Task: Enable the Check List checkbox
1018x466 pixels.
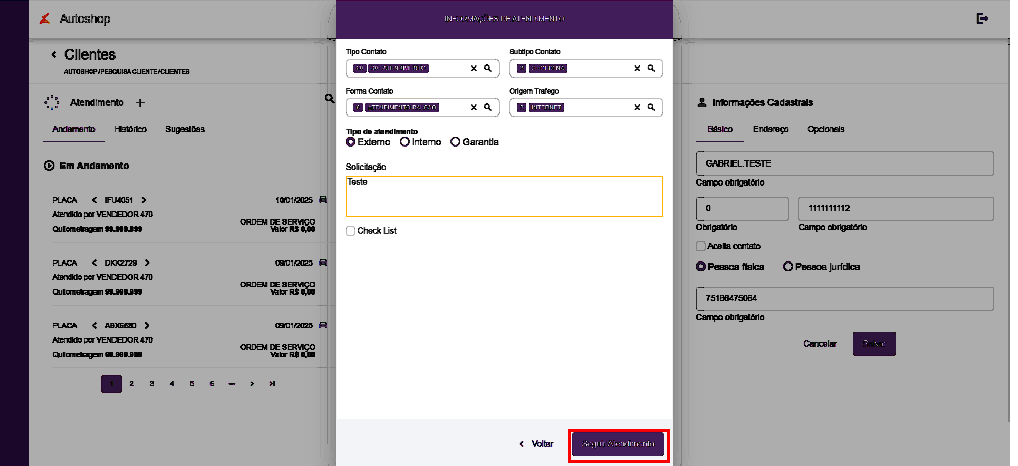Action: click(x=351, y=230)
